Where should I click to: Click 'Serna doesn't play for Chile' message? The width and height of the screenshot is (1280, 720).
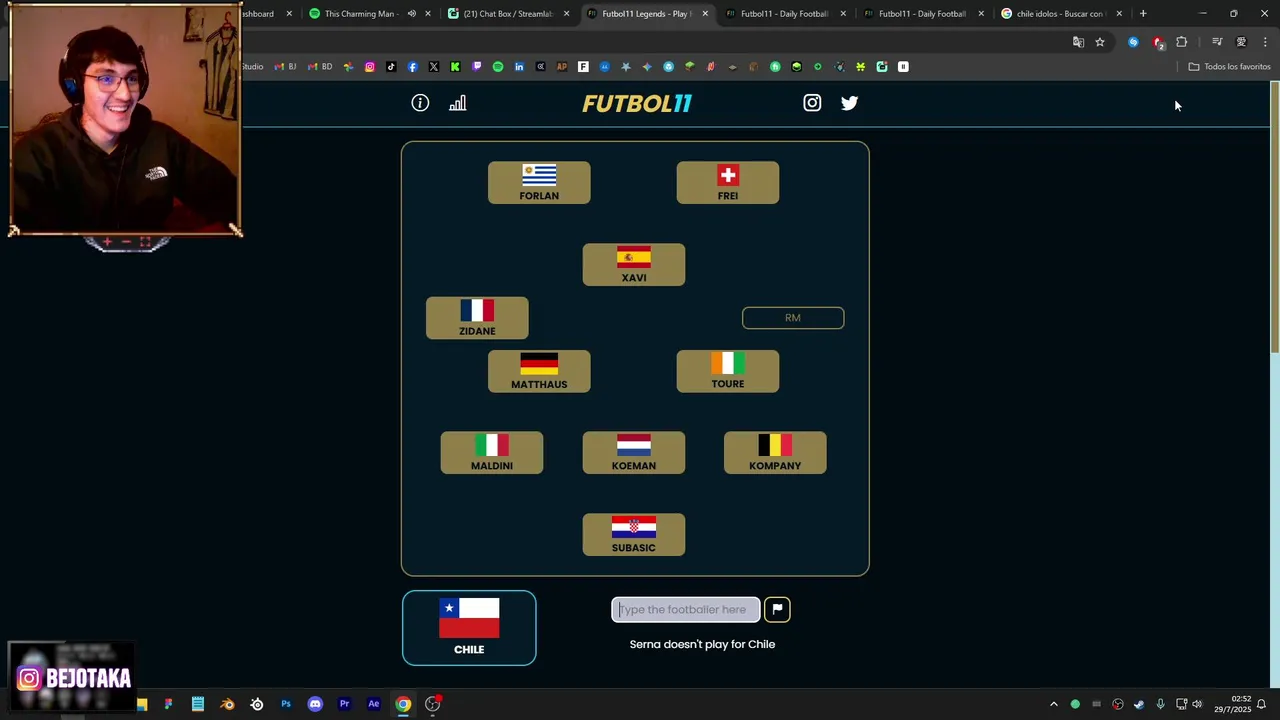coord(702,644)
